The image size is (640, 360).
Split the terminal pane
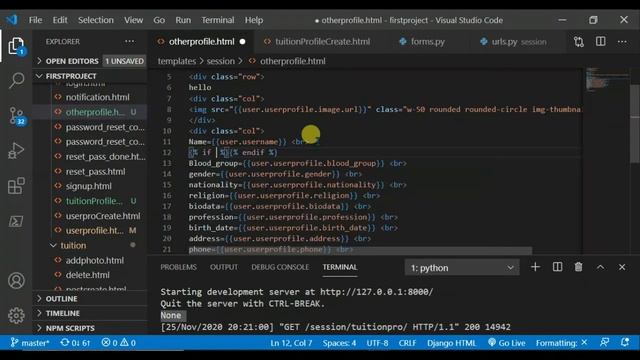pos(557,267)
